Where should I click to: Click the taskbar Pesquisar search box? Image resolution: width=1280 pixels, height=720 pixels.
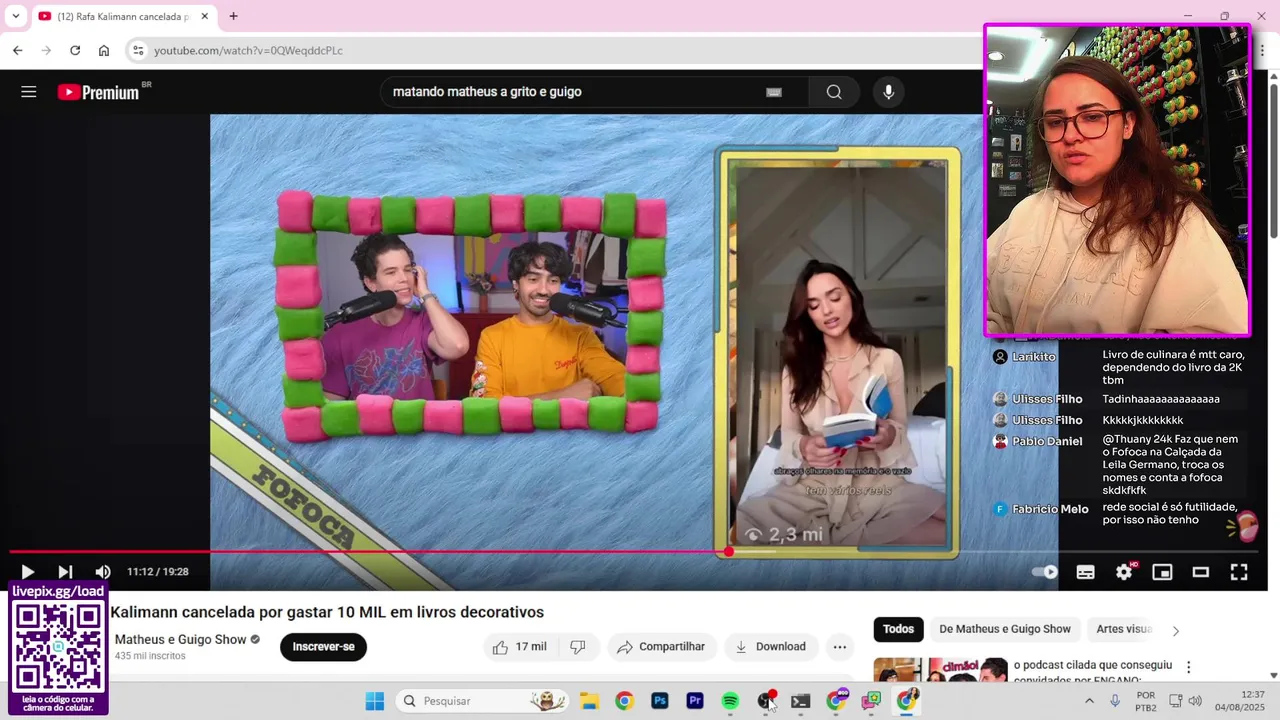483,701
